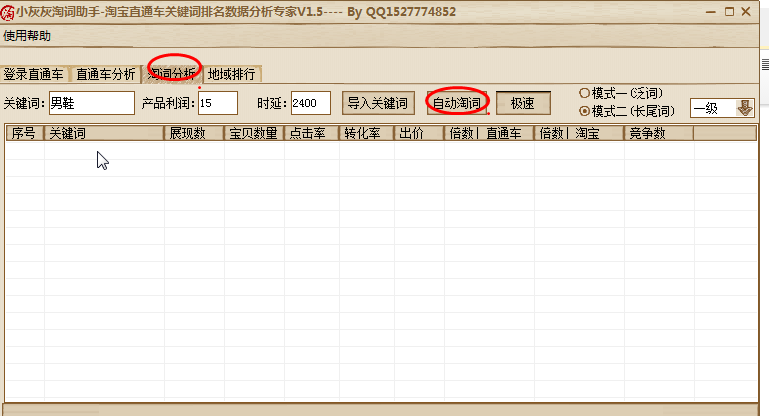Switch to the 登录直通车 tab
The width and height of the screenshot is (769, 416).
point(34,74)
